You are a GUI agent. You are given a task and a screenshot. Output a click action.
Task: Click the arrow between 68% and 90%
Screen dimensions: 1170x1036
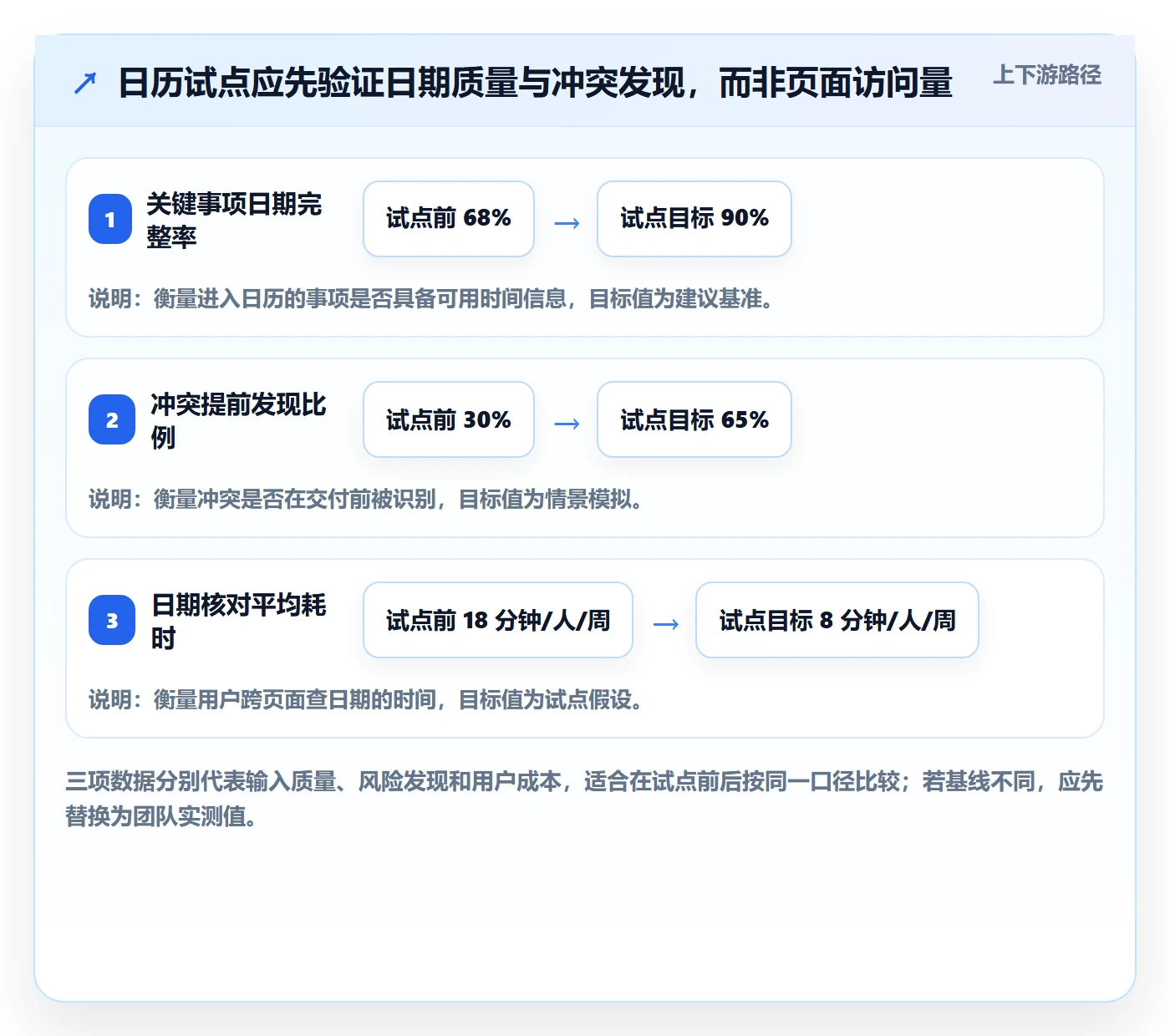(x=567, y=222)
